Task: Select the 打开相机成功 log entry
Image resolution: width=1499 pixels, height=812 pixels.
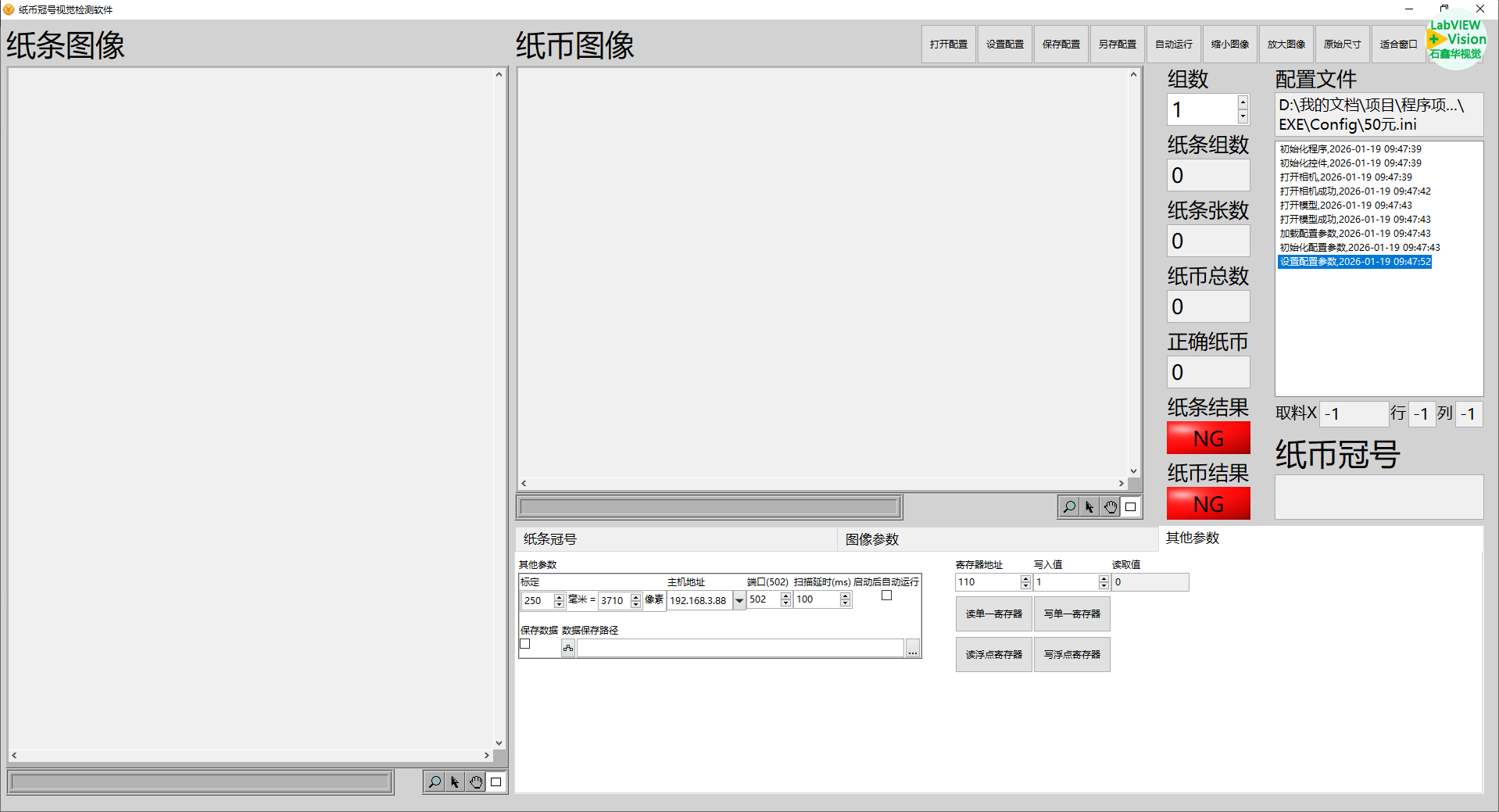Action: click(1355, 191)
